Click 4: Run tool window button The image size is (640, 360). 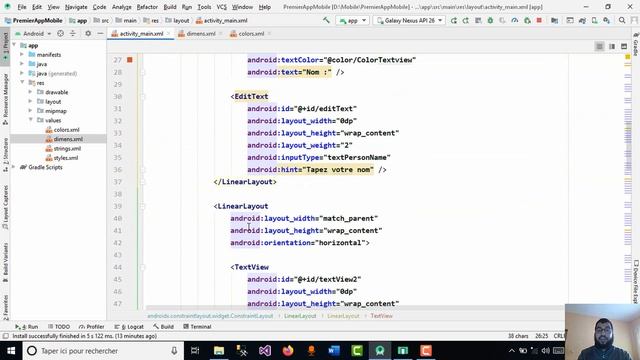coord(27,327)
